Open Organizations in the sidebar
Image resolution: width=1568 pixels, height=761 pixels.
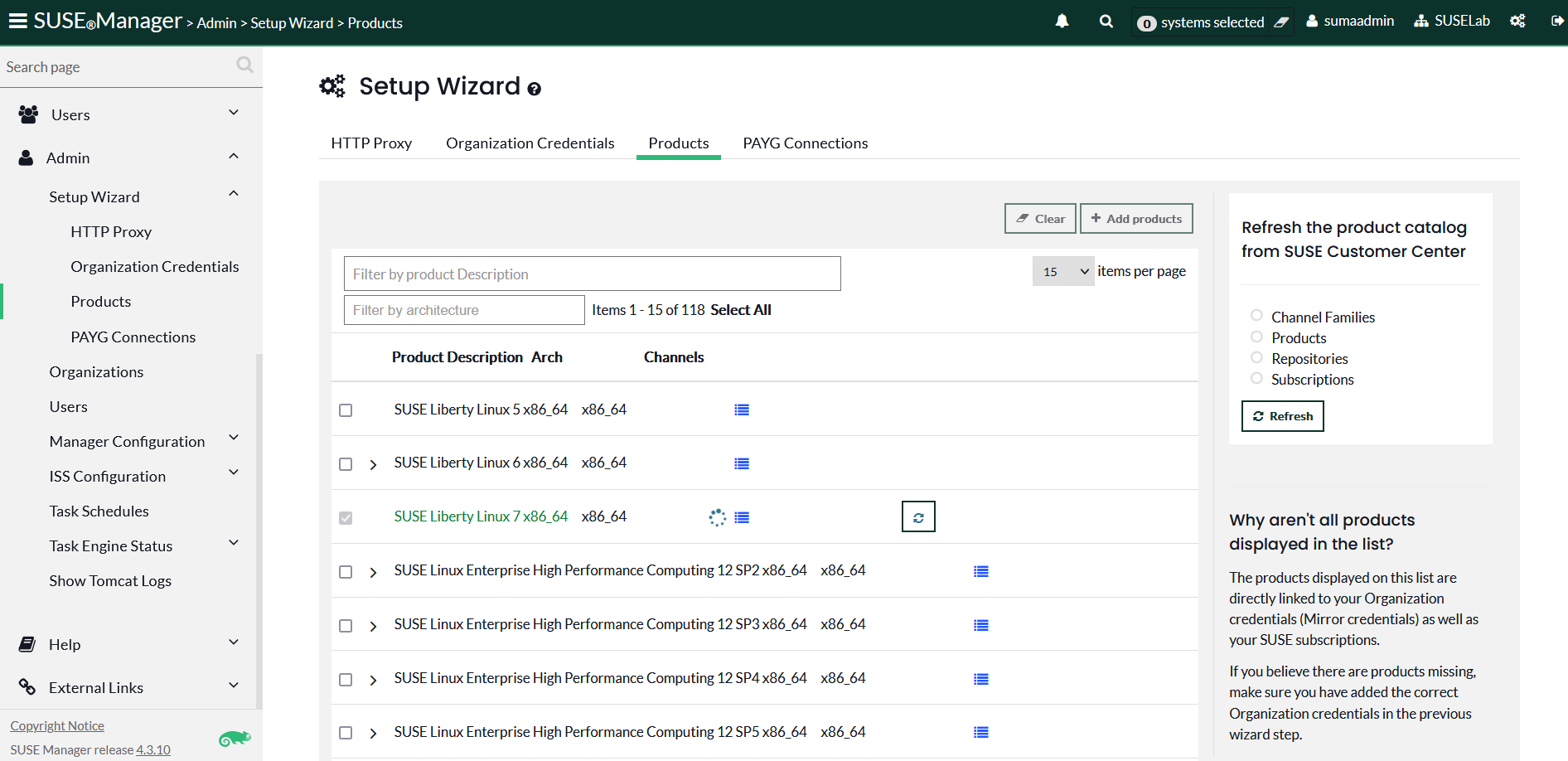click(x=96, y=372)
